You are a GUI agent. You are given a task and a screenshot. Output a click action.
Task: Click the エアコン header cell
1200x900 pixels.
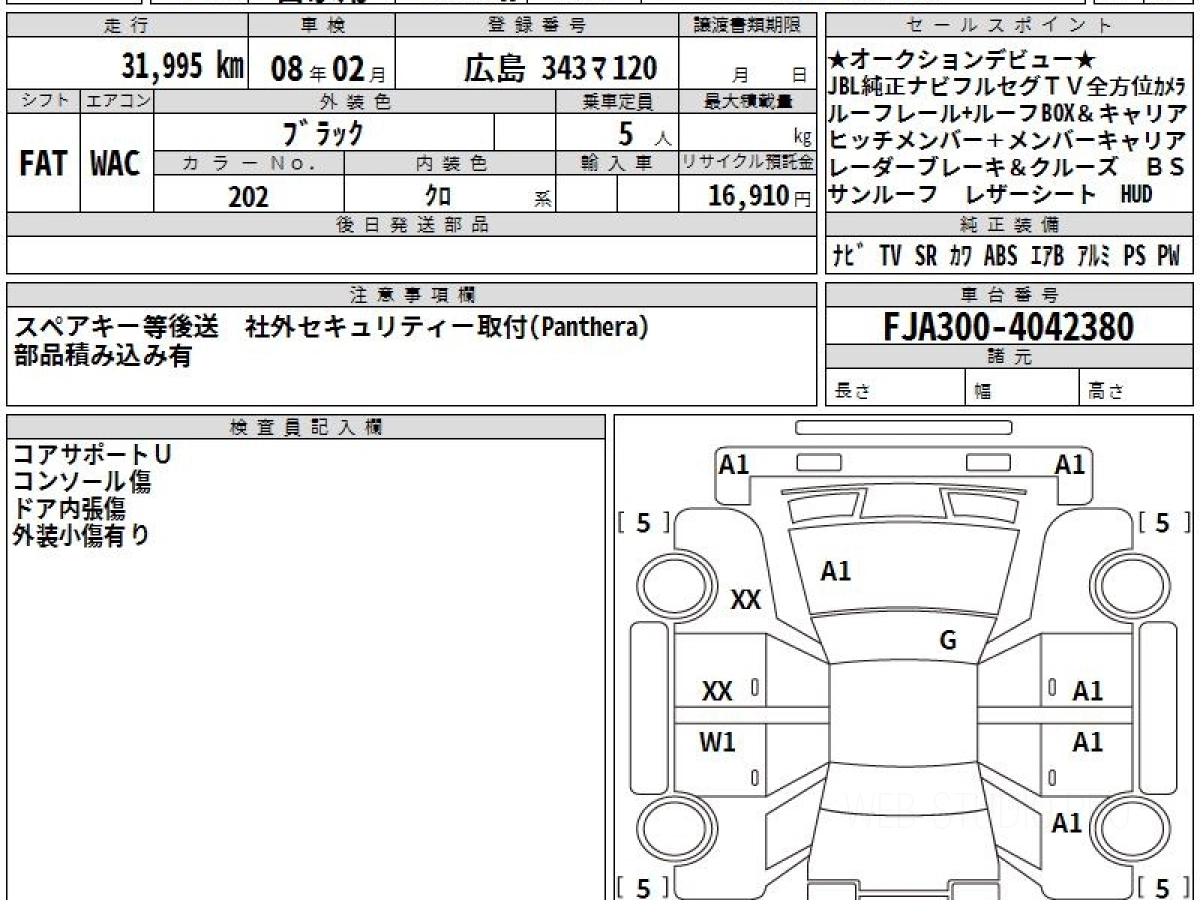click(x=116, y=101)
